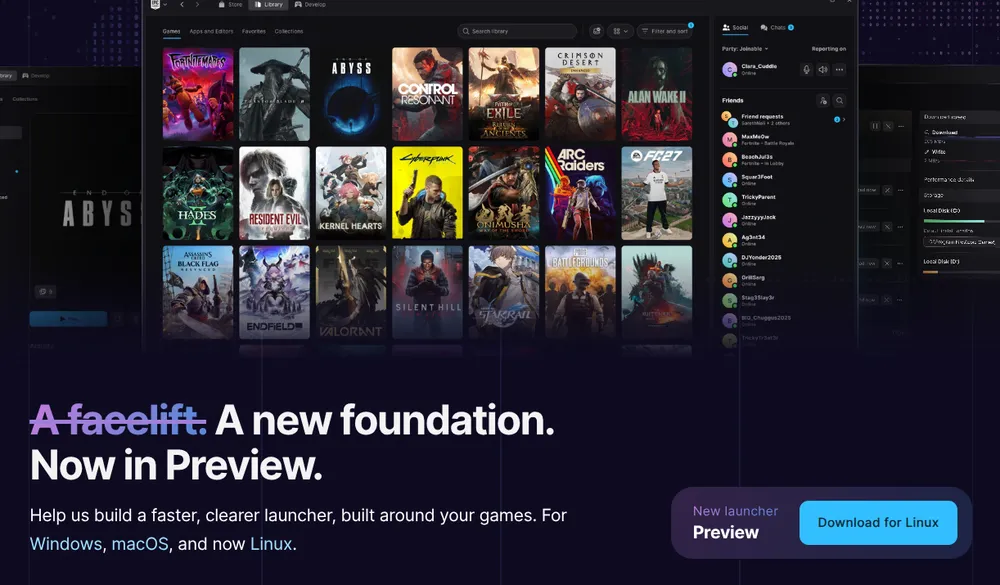Expand the grid view layout dropdown
This screenshot has height=585, width=1000.
click(x=621, y=31)
